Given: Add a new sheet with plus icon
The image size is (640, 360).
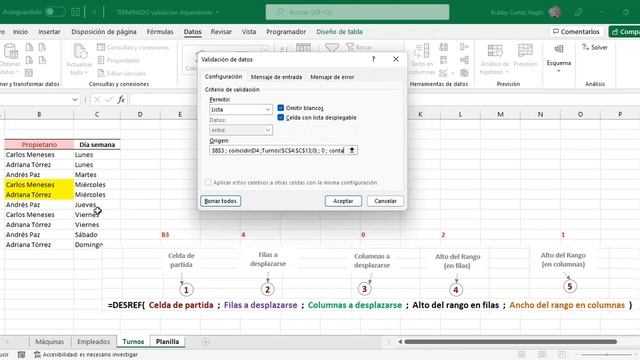Looking at the screenshot, I should [x=205, y=342].
